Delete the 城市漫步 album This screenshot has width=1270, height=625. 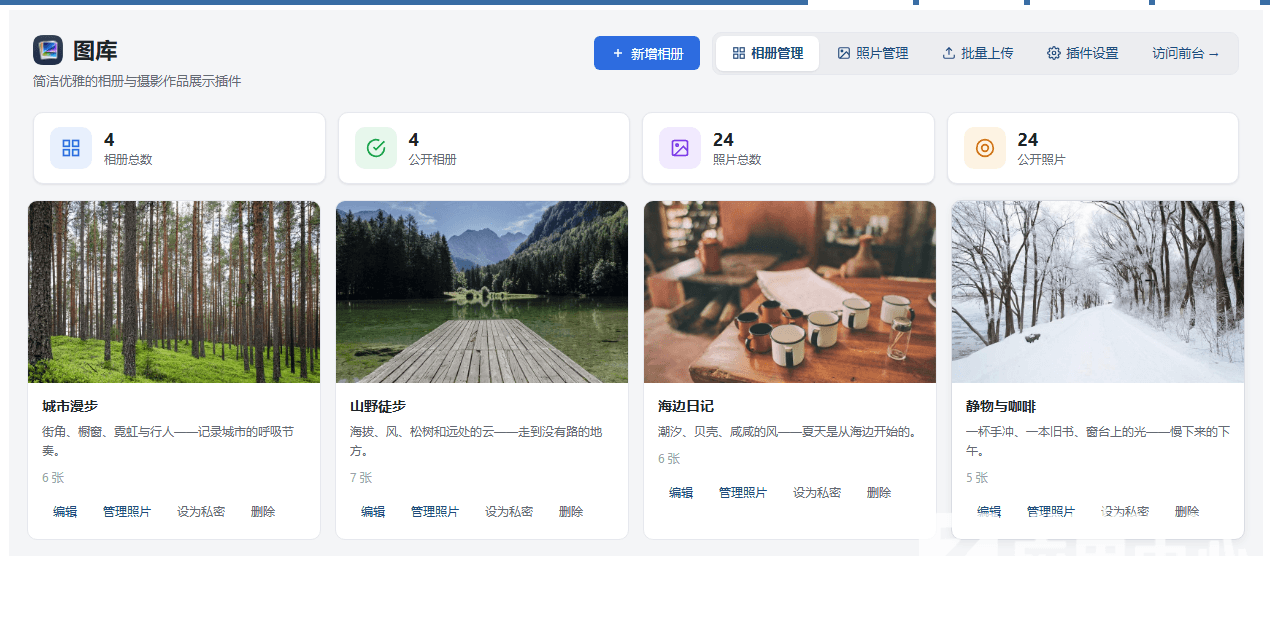click(x=263, y=511)
